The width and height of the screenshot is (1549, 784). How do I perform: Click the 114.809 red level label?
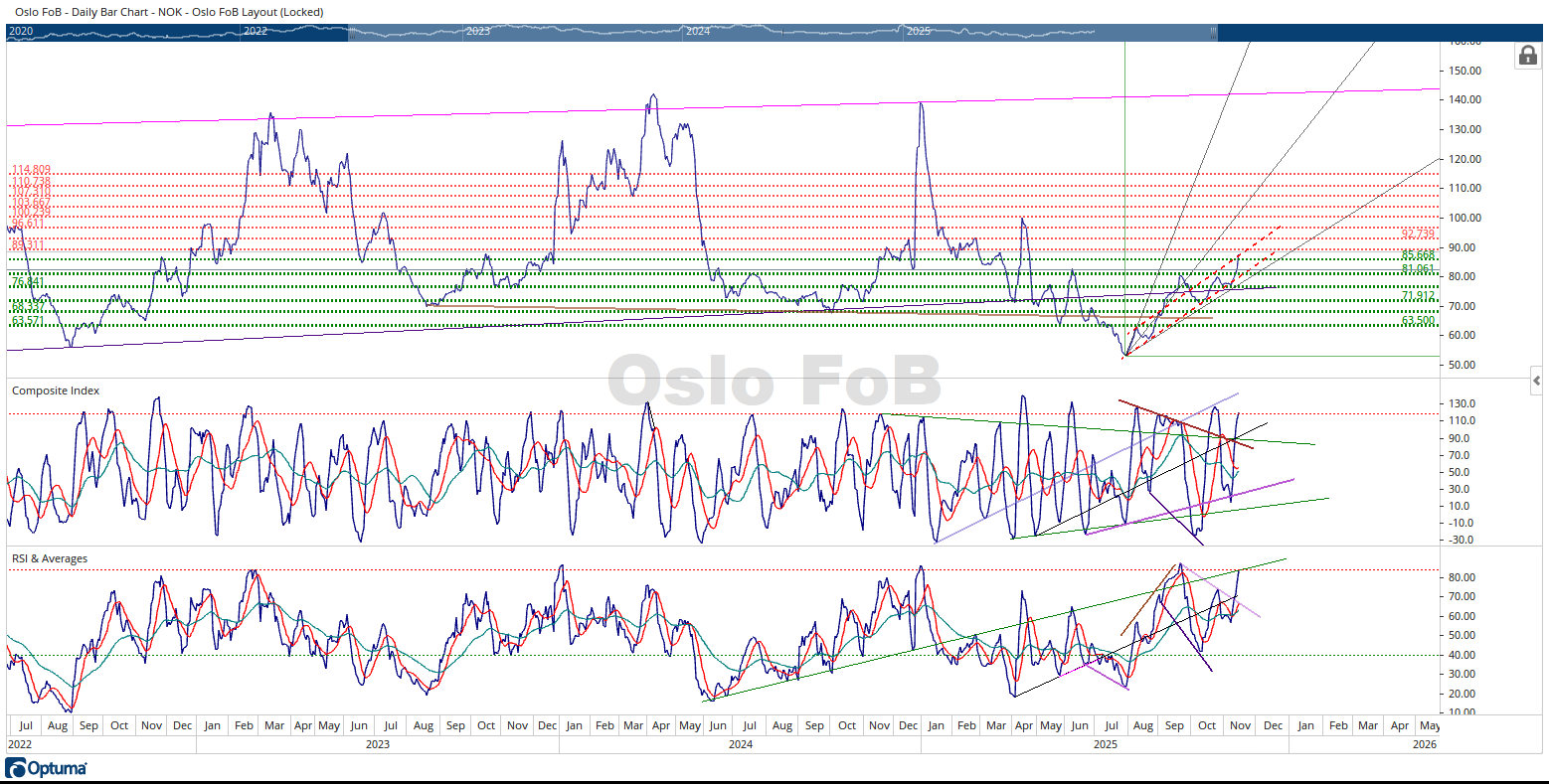[31, 170]
